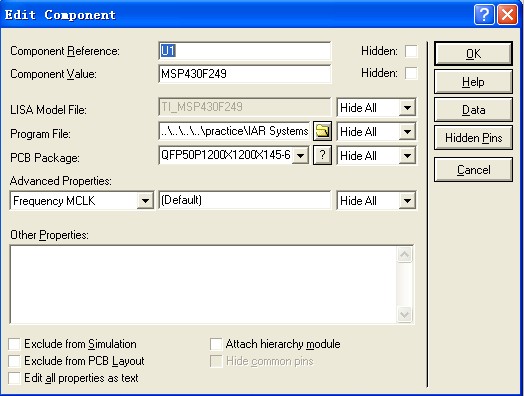Viewport: 524px width, 396px height.
Task: Click Other Properties scrollbar down arrow
Action: pyautogui.click(x=405, y=314)
